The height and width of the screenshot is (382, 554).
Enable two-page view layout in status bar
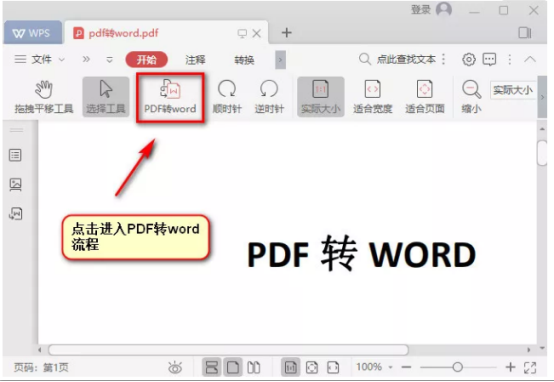pos(254,367)
